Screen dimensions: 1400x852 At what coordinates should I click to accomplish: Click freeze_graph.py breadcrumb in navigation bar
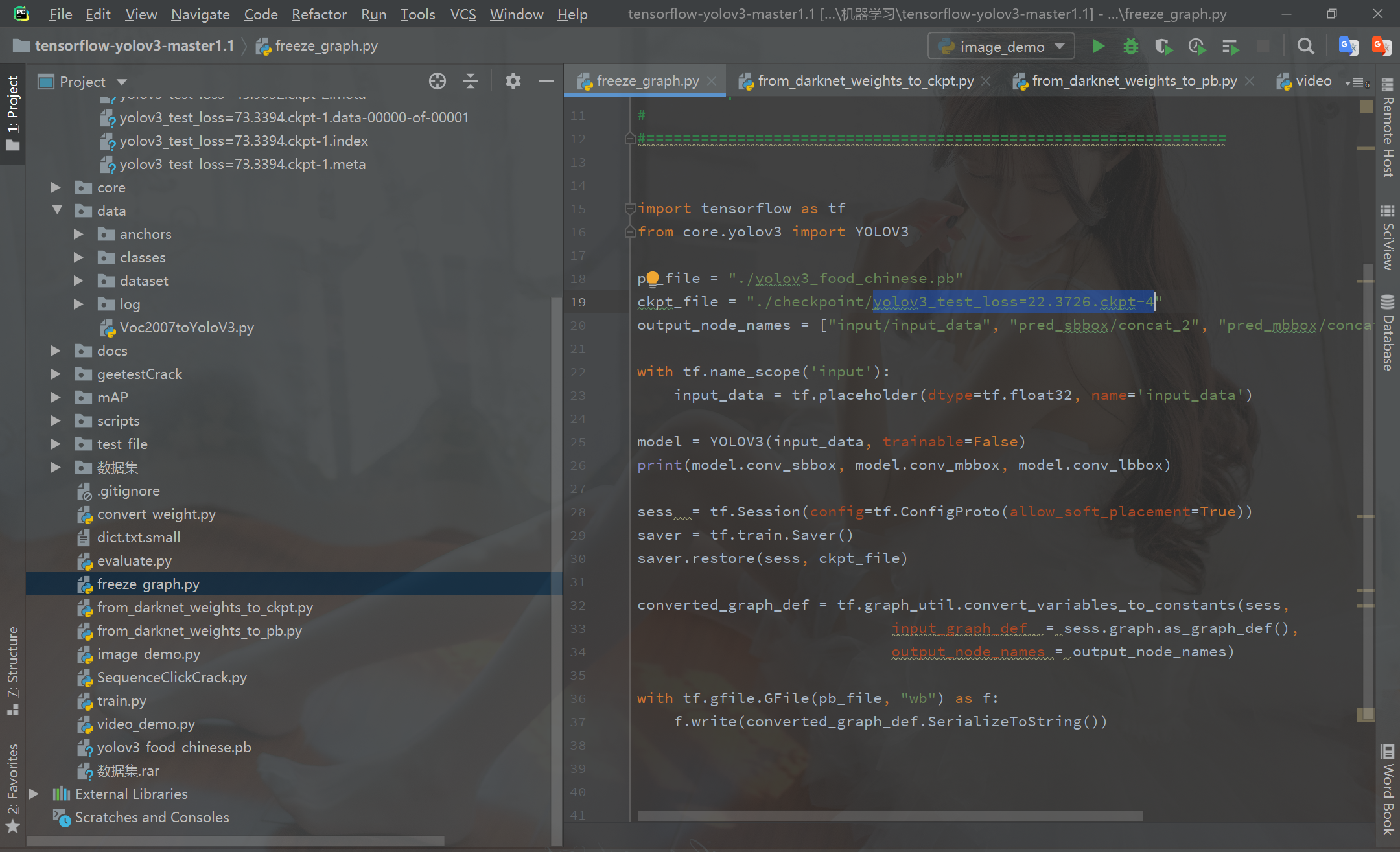point(325,46)
